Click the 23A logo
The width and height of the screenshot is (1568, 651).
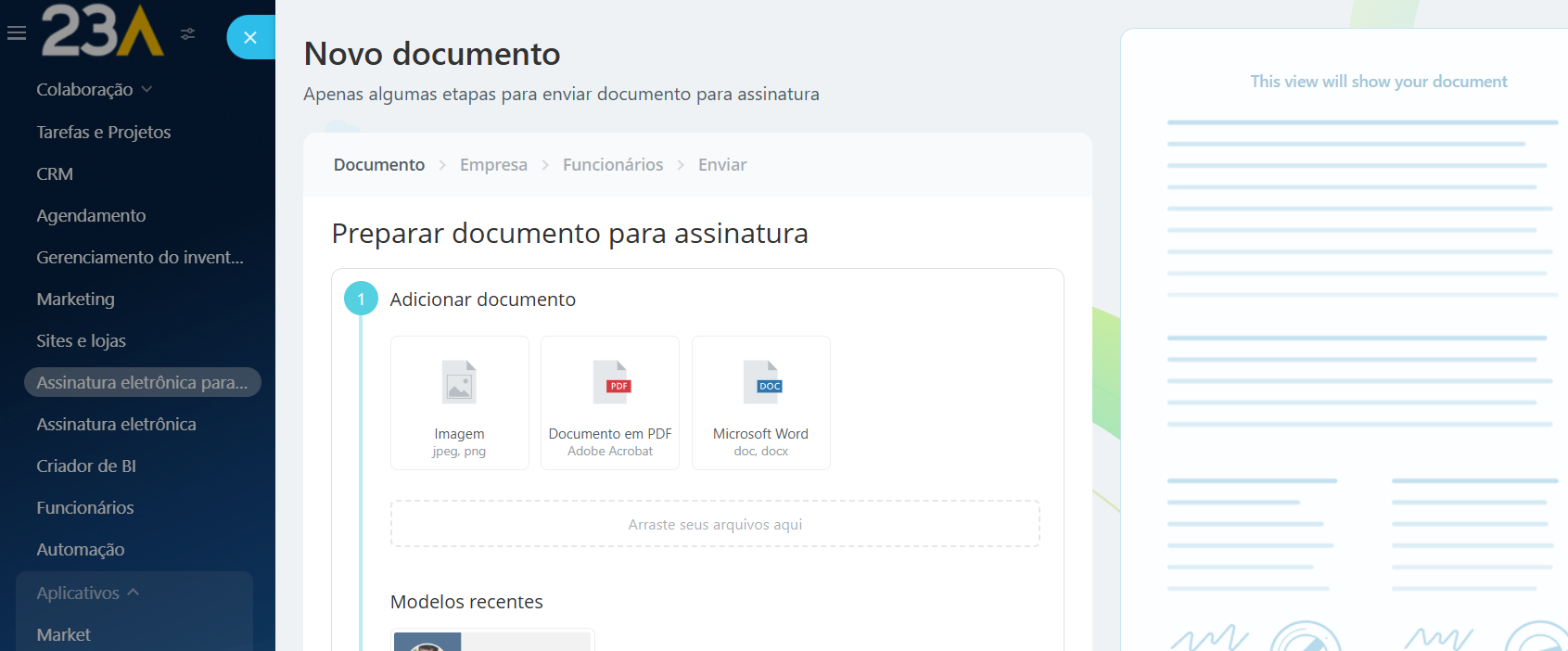pos(102,32)
